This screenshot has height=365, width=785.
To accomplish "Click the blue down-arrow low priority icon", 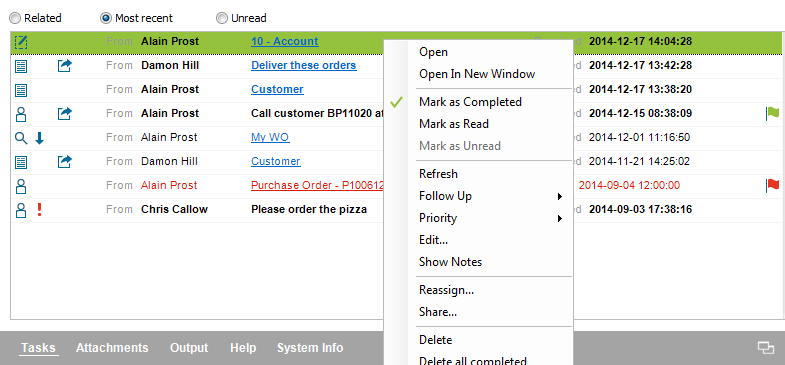I will point(40,138).
